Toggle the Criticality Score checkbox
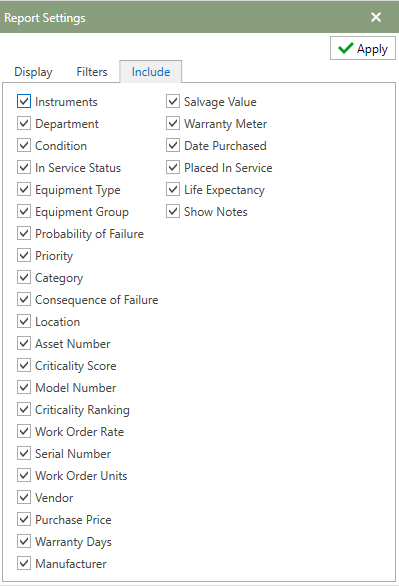This screenshot has height=586, width=399. point(24,366)
